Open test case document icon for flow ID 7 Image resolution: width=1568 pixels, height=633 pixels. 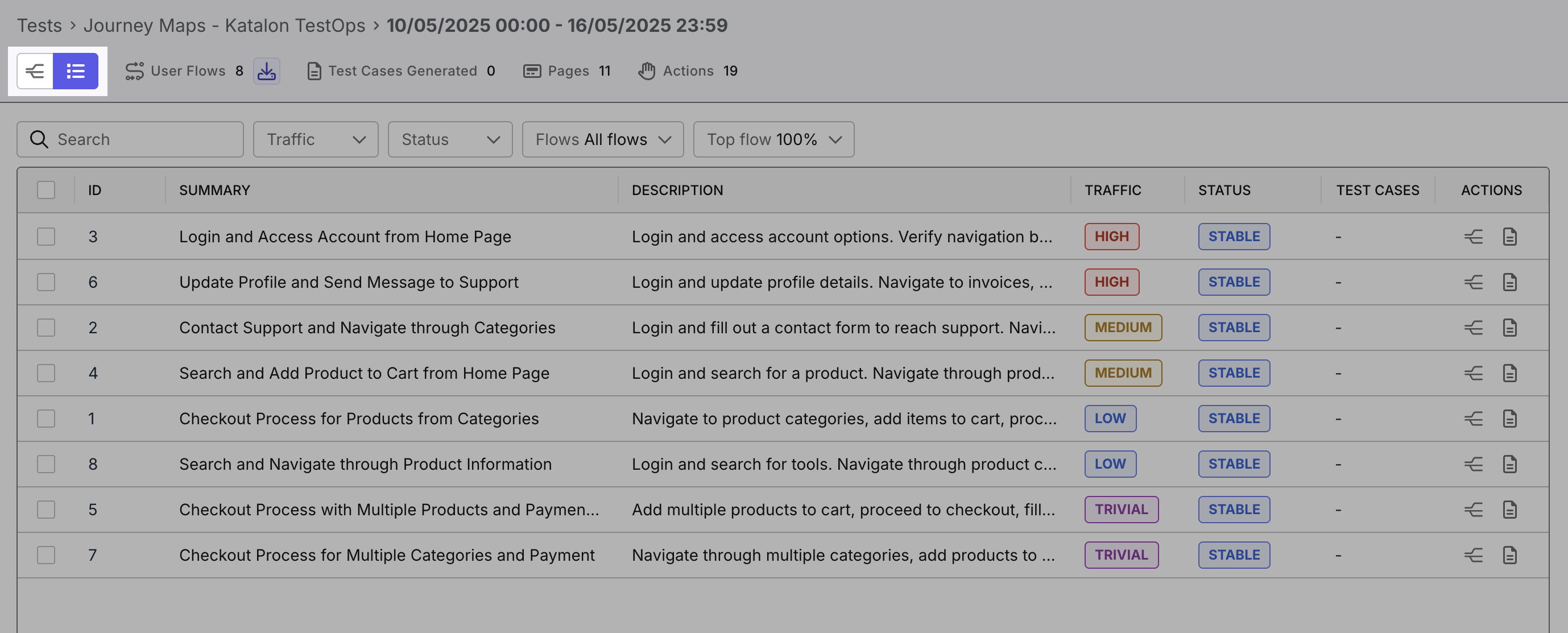coord(1509,555)
